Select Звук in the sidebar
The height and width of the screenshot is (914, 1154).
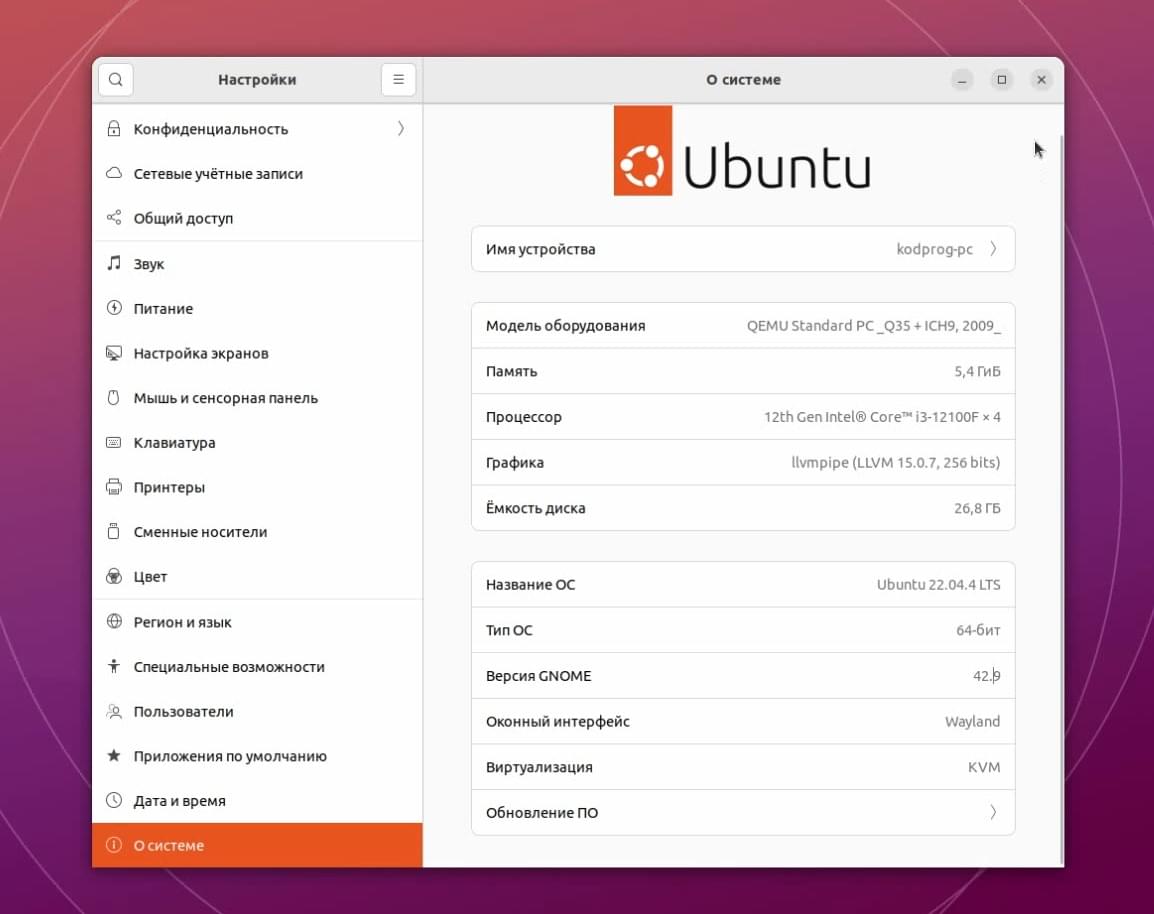point(257,263)
